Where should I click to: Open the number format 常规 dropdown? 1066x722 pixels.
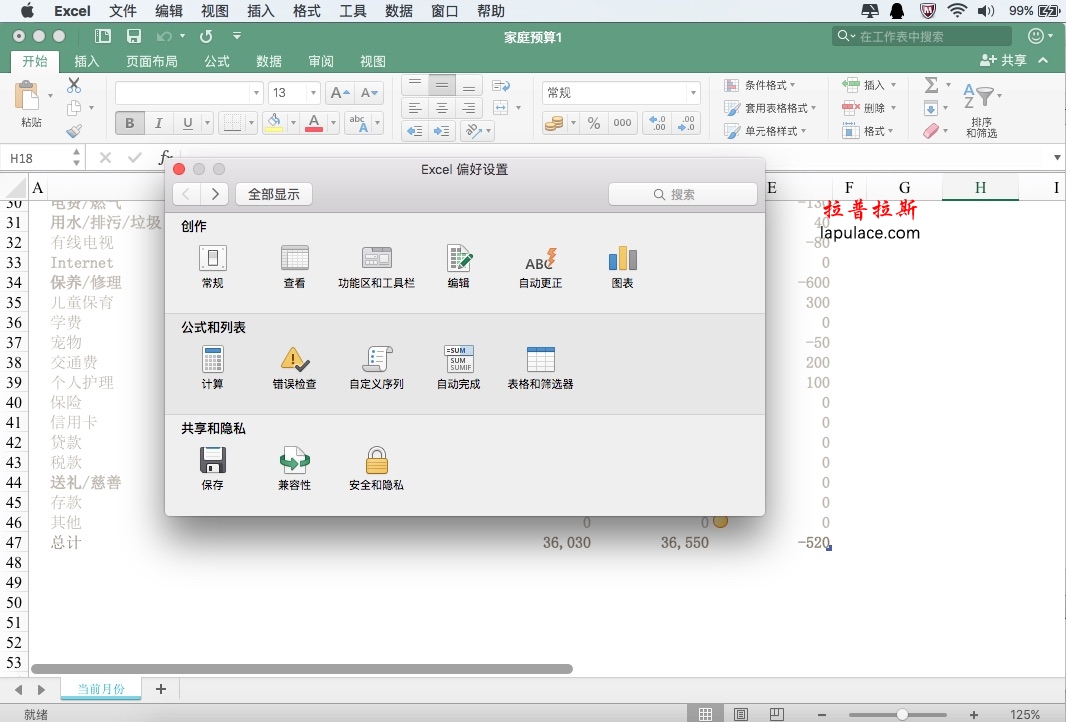pos(693,93)
